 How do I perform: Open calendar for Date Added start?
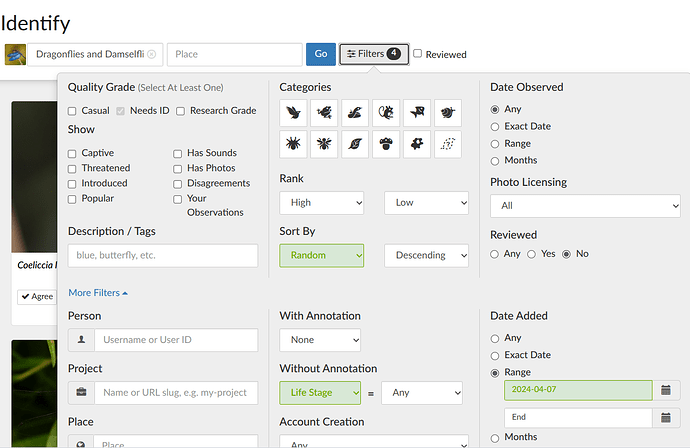click(x=666, y=390)
